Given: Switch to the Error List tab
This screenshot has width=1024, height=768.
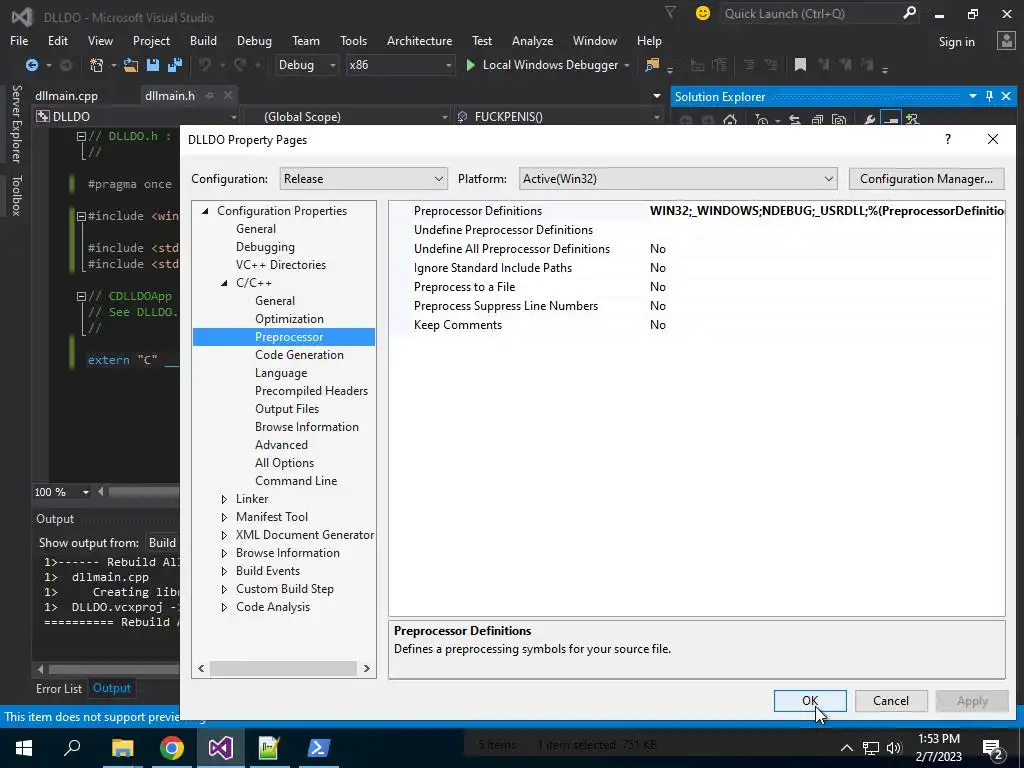Looking at the screenshot, I should 59,688.
